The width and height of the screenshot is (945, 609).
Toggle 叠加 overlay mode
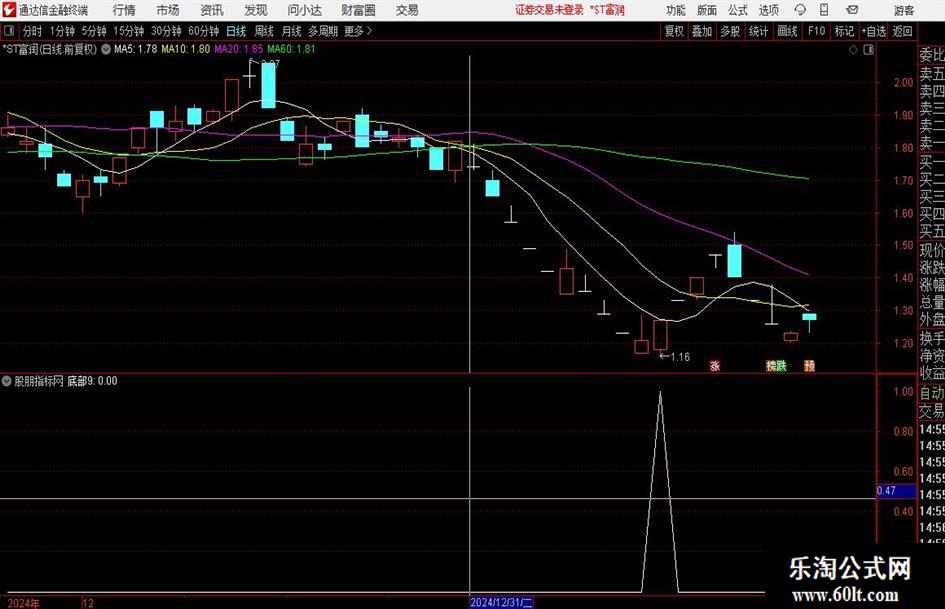tap(702, 31)
